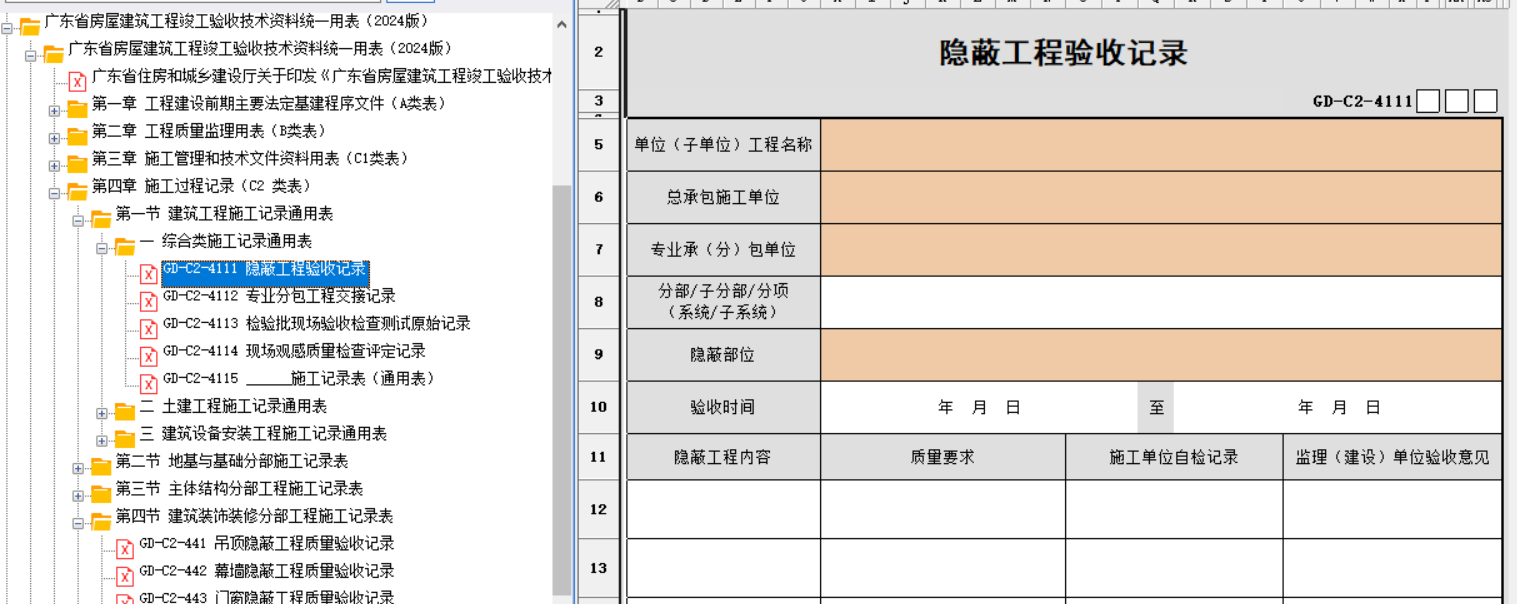Click the tree panel vertical scrollbar
The image size is (1517, 604).
pyautogui.click(x=562, y=390)
